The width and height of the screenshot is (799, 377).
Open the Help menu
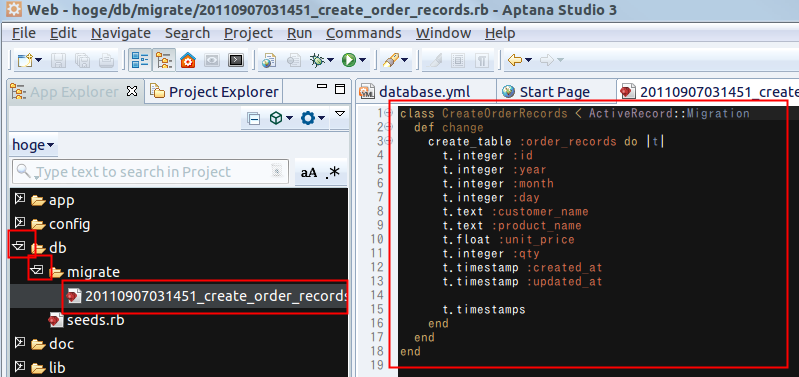[x=500, y=33]
